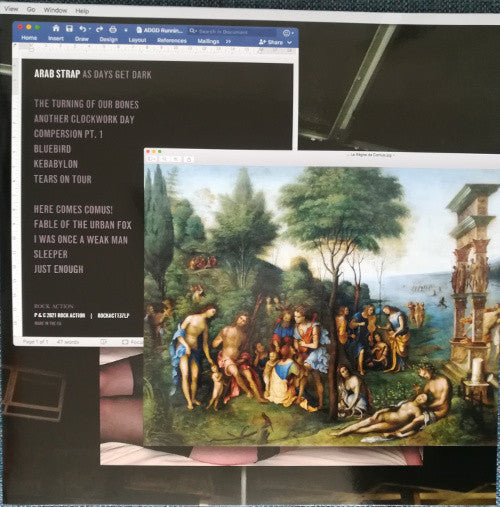500x507 pixels.
Task: Click the 47 words count indicator
Action: coord(68,342)
